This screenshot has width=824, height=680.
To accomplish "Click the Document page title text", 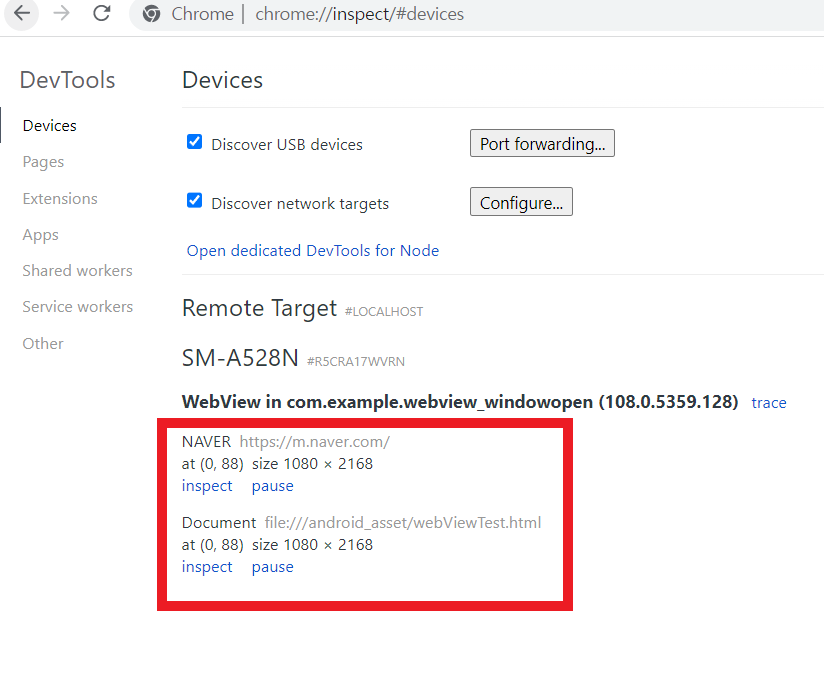I will click(219, 523).
